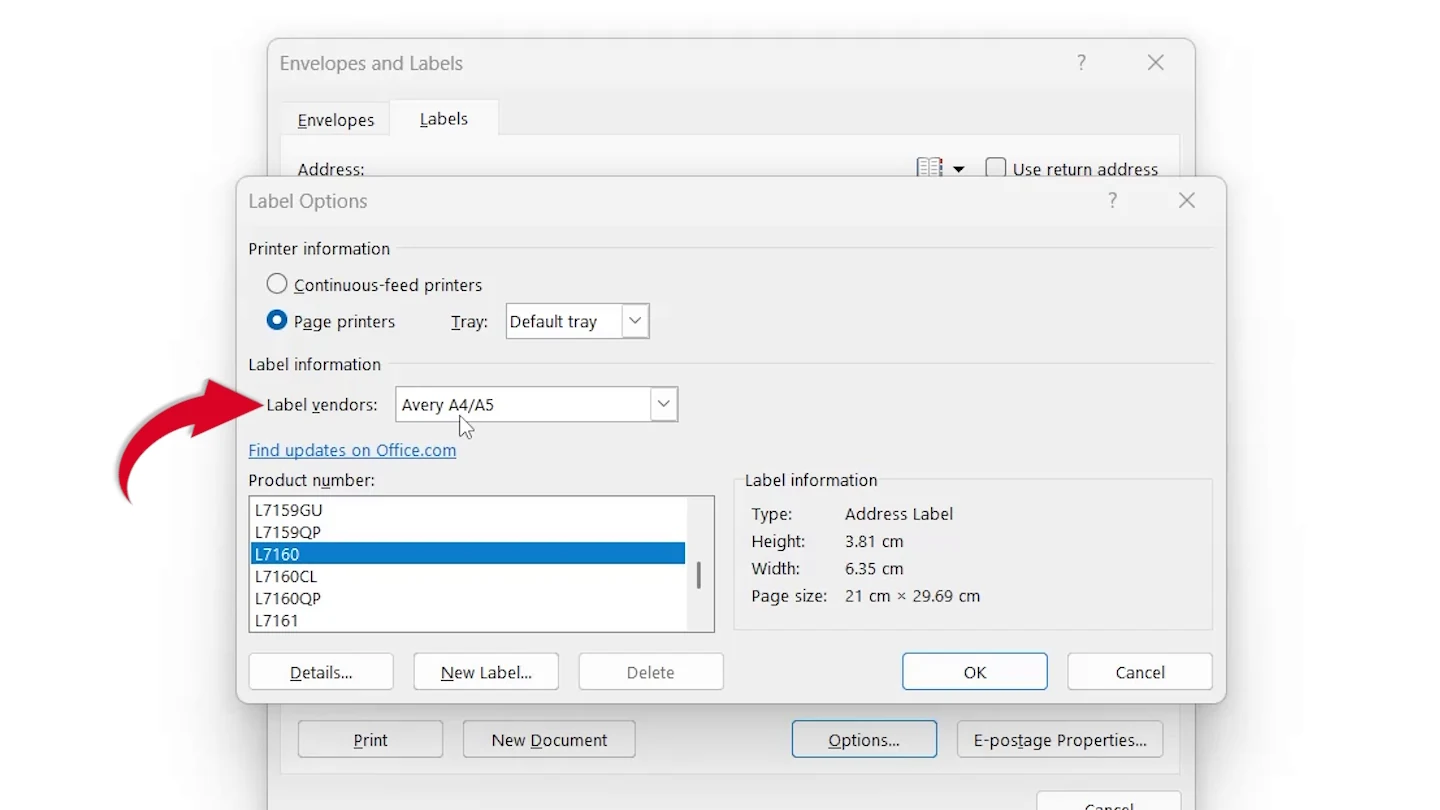Select the Page printers radio button
This screenshot has height=810, width=1440.
coord(277,321)
